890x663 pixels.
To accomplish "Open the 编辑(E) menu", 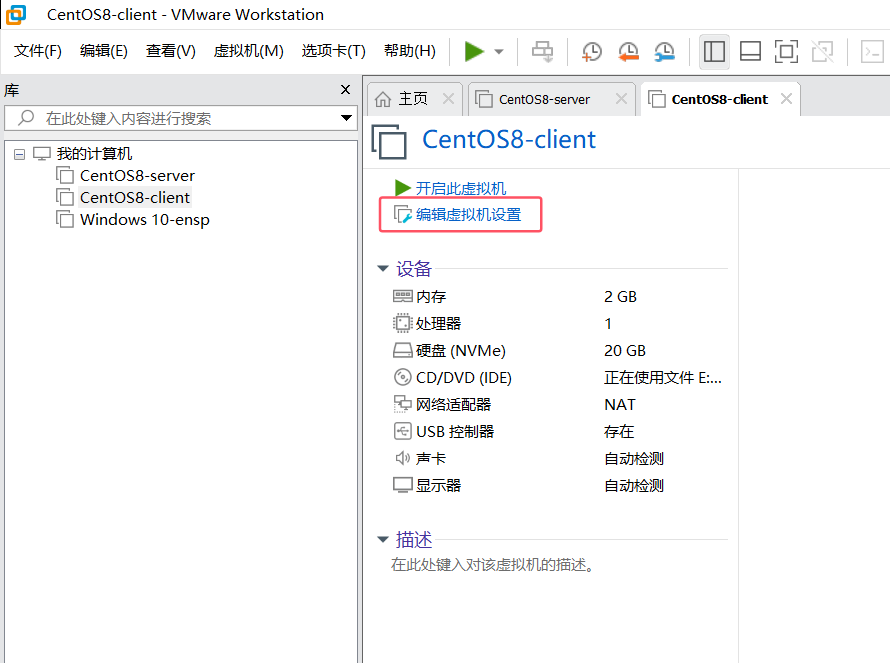I will [103, 51].
